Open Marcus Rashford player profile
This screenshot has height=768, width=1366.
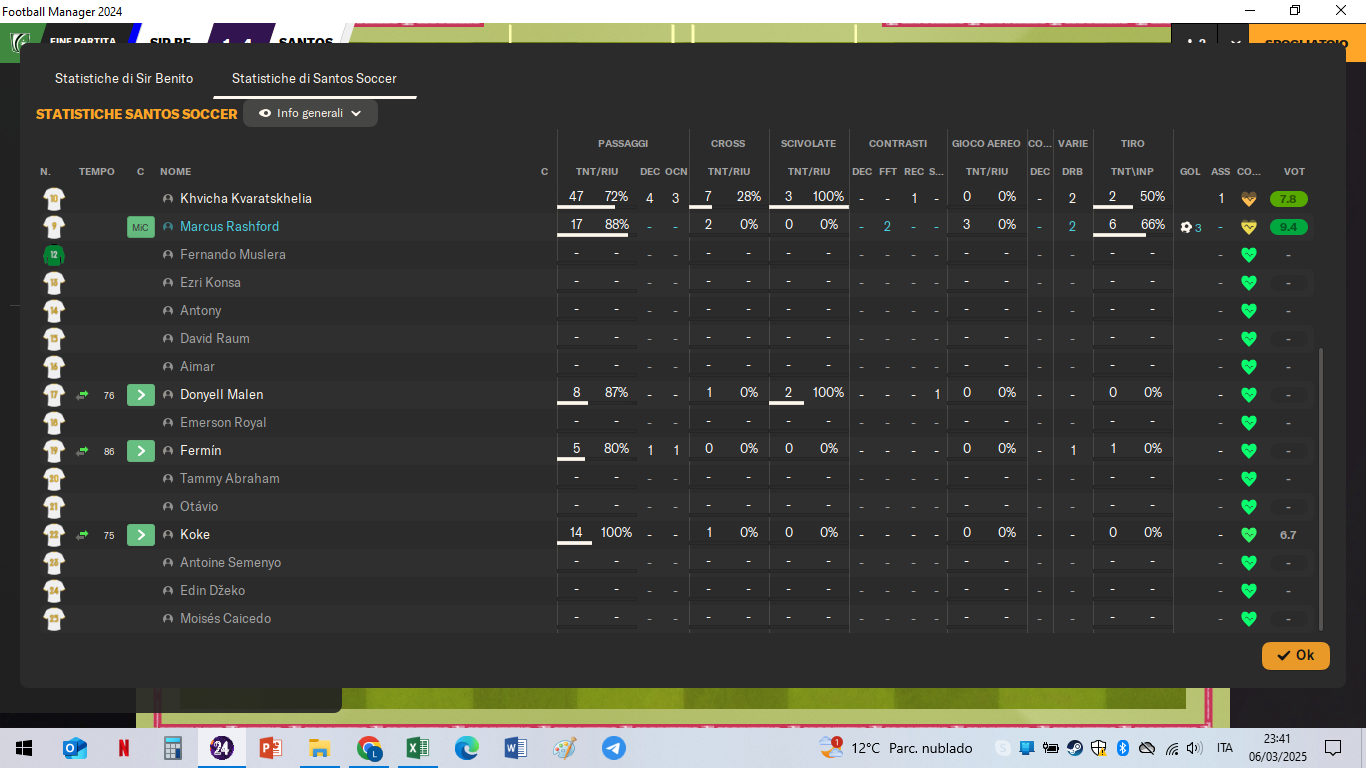(229, 226)
